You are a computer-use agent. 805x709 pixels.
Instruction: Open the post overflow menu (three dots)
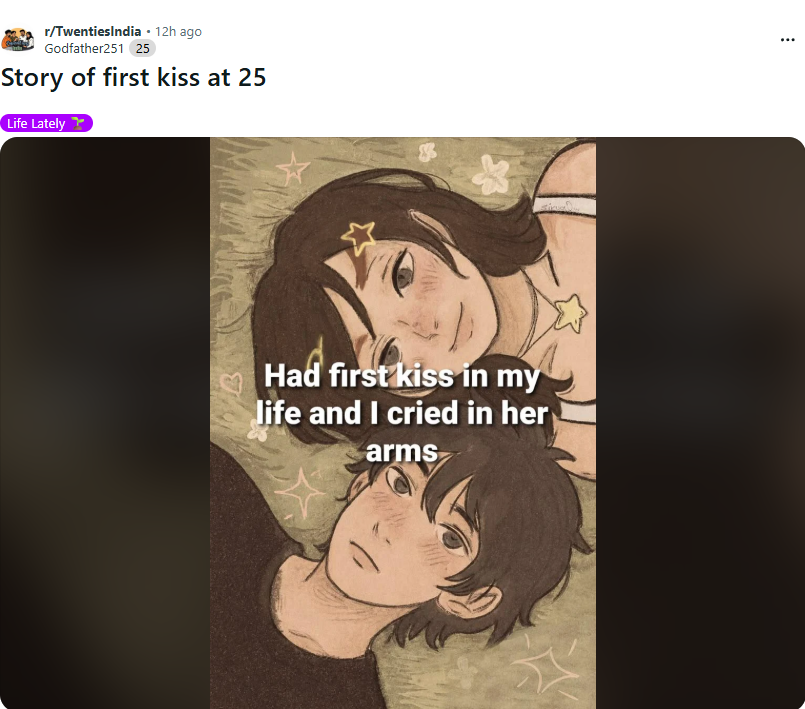tap(787, 40)
